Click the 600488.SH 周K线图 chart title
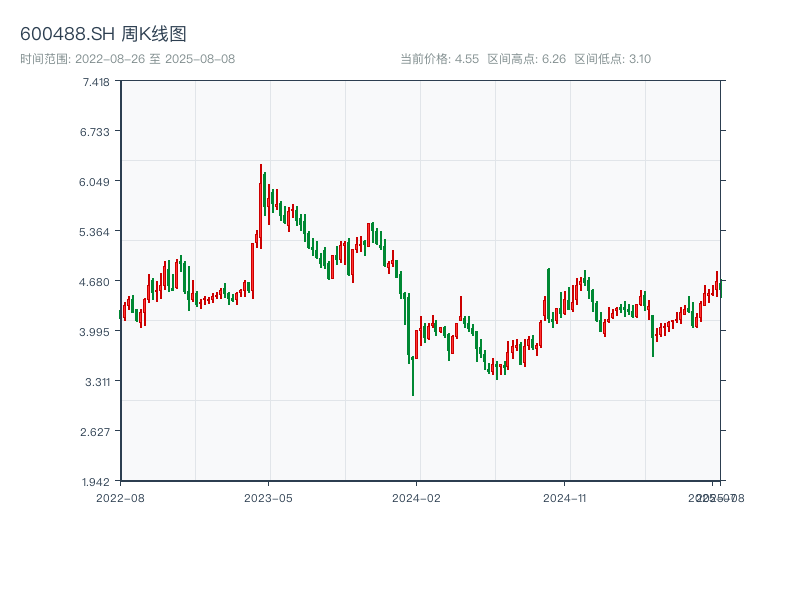800x600 pixels. 103,35
